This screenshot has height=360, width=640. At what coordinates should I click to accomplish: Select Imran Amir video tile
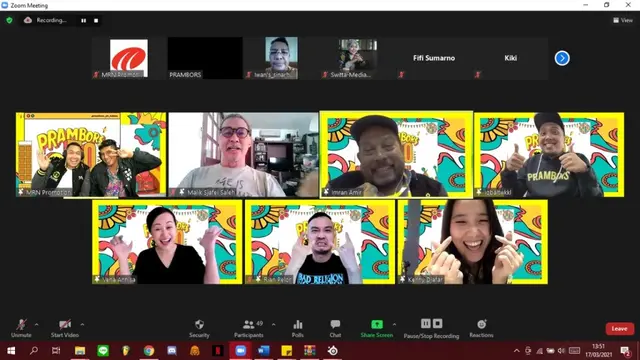click(x=396, y=155)
